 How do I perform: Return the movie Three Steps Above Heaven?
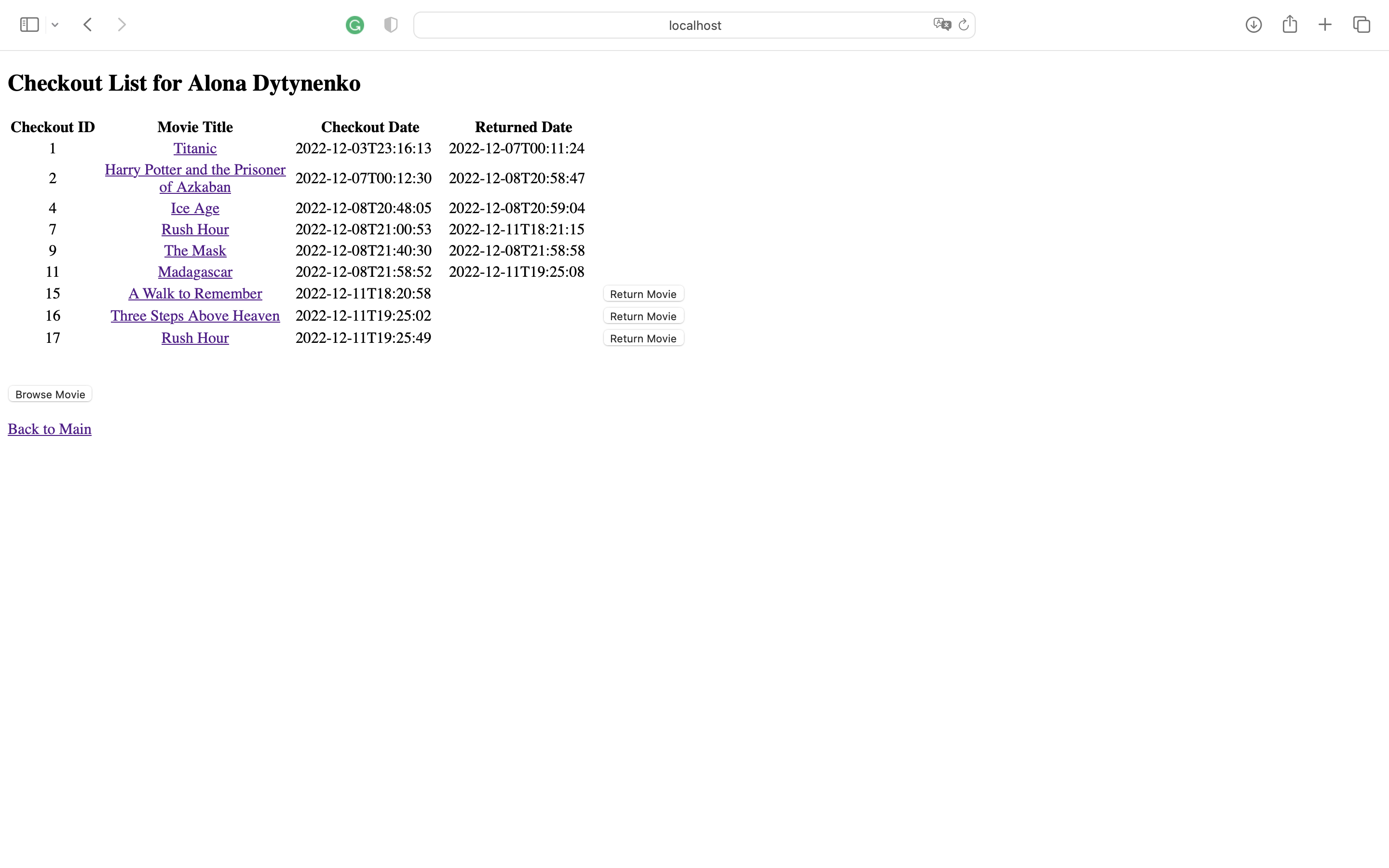point(643,316)
